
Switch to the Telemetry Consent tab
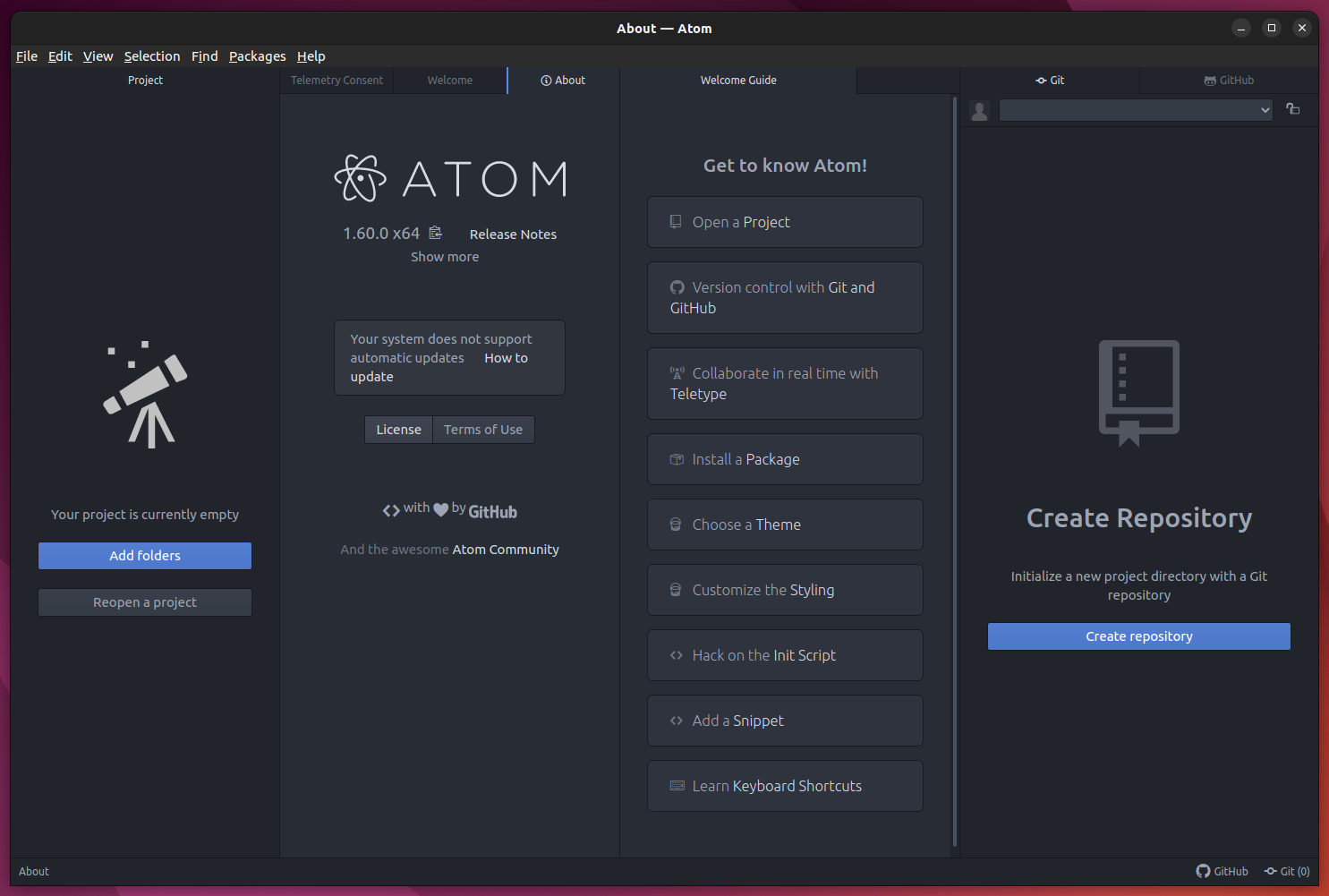point(337,81)
